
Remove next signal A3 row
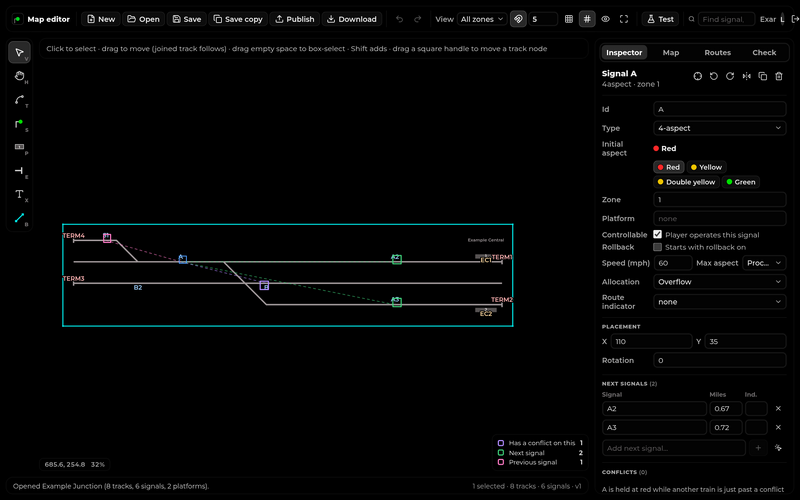[x=778, y=427]
